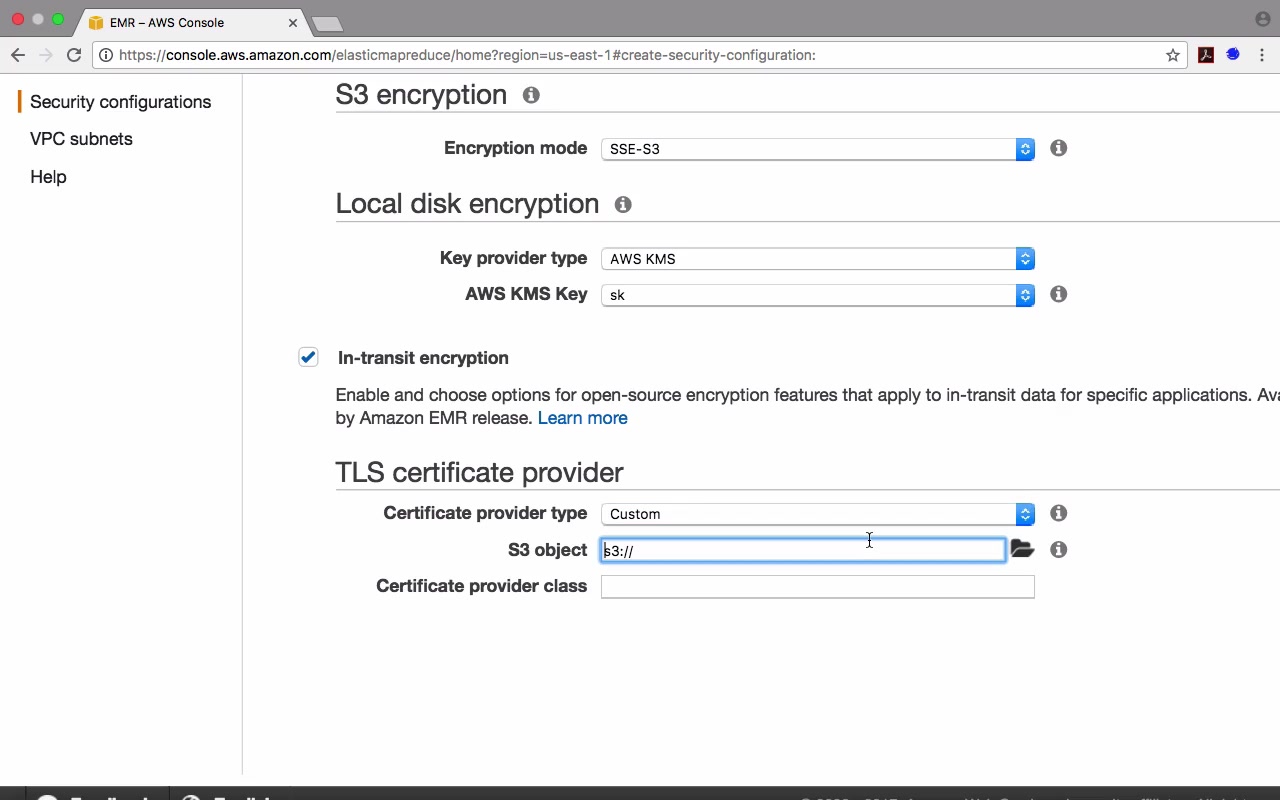The height and width of the screenshot is (800, 1280).
Task: Bookmark this page with the star icon
Action: pyautogui.click(x=1173, y=55)
